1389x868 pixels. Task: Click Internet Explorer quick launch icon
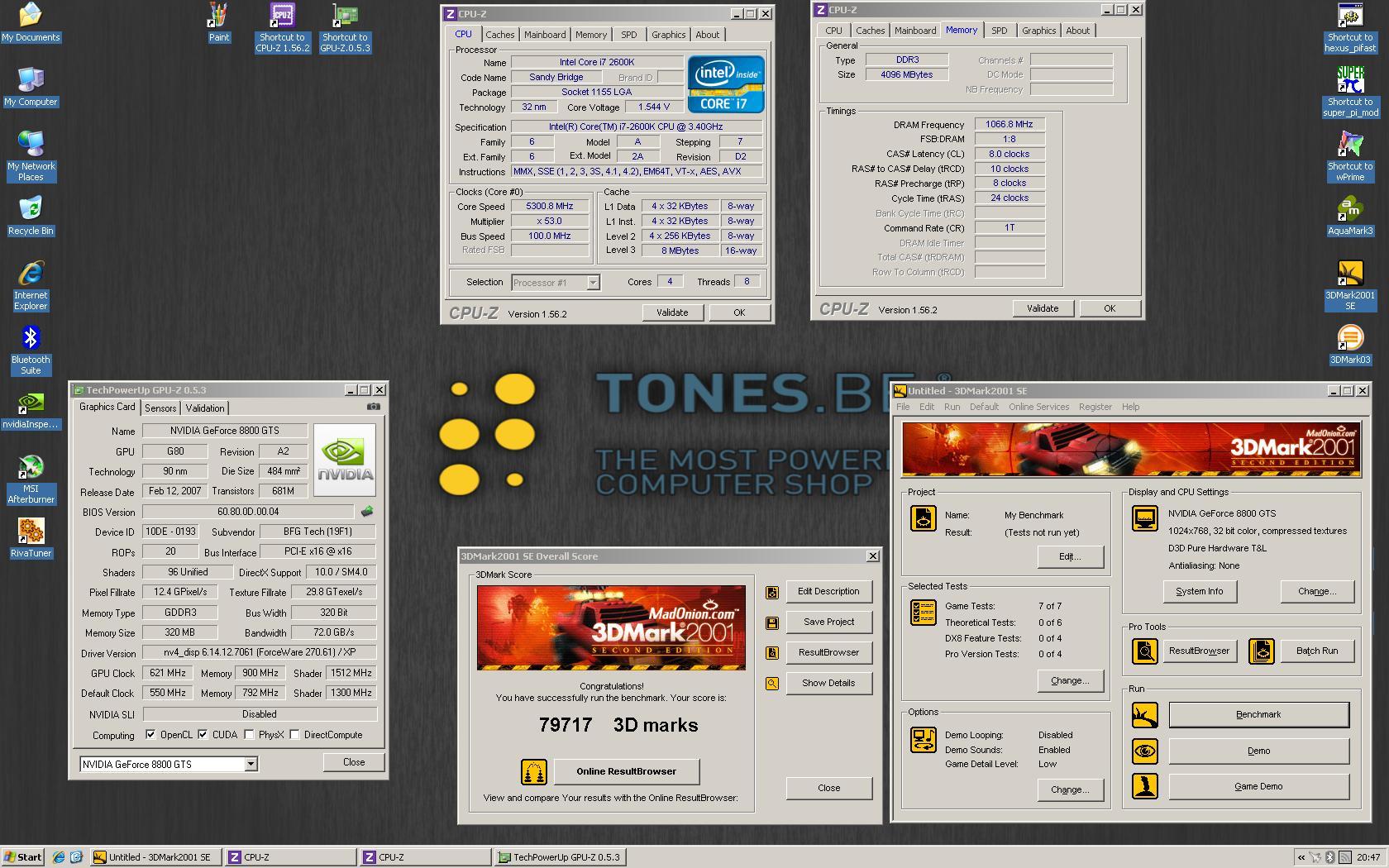pyautogui.click(x=59, y=857)
